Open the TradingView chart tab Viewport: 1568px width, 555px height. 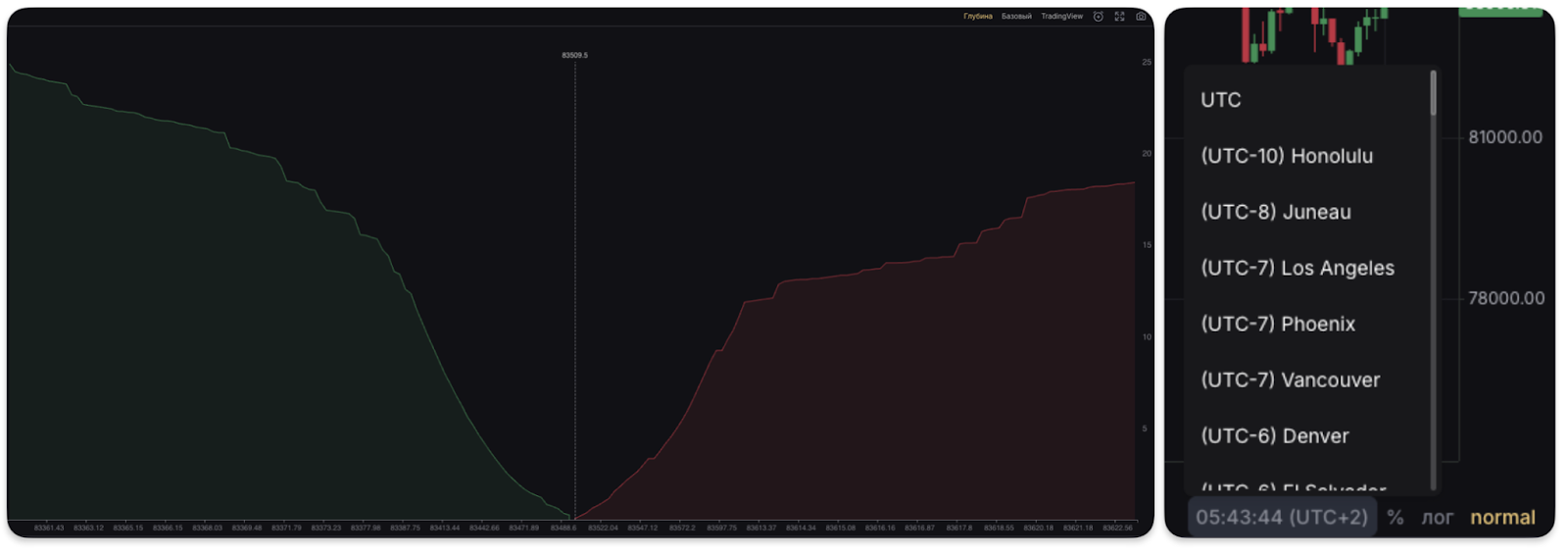click(1061, 17)
